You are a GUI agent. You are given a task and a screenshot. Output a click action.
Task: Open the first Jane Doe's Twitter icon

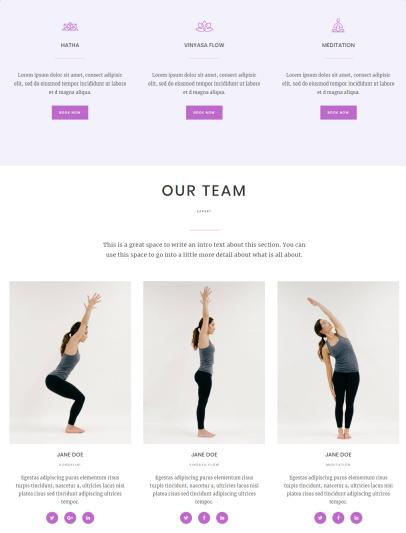[x=52, y=518]
